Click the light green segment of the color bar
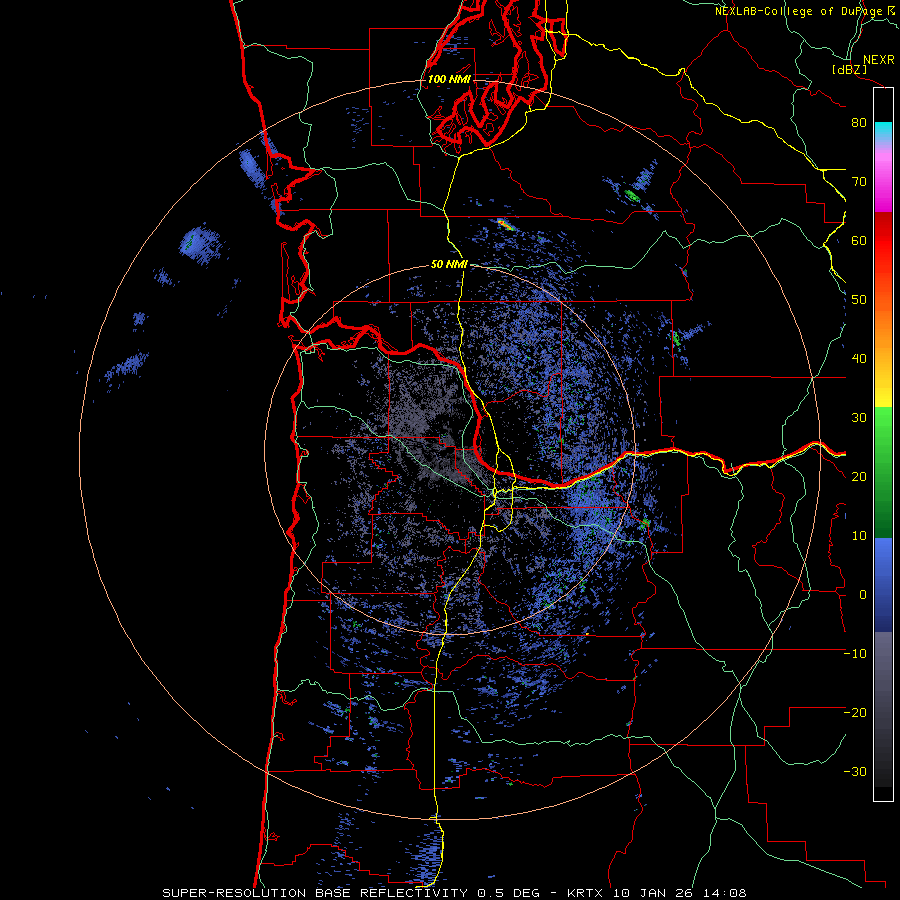Image resolution: width=900 pixels, height=900 pixels. [x=883, y=423]
